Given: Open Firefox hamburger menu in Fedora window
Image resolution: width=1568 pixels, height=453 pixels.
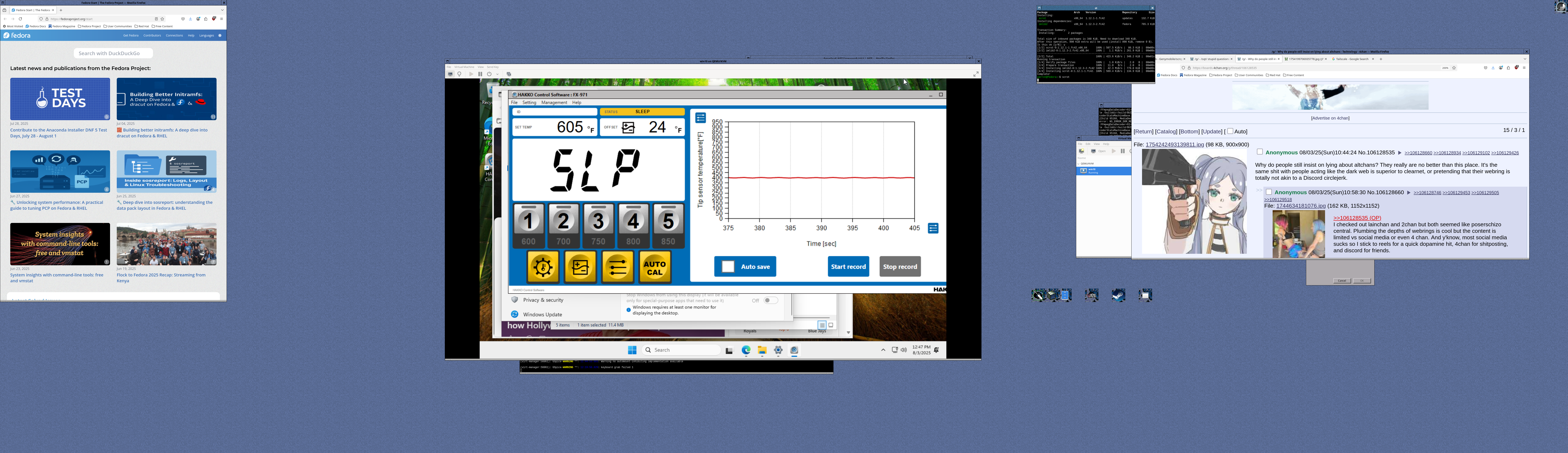Looking at the screenshot, I should pyautogui.click(x=222, y=19).
